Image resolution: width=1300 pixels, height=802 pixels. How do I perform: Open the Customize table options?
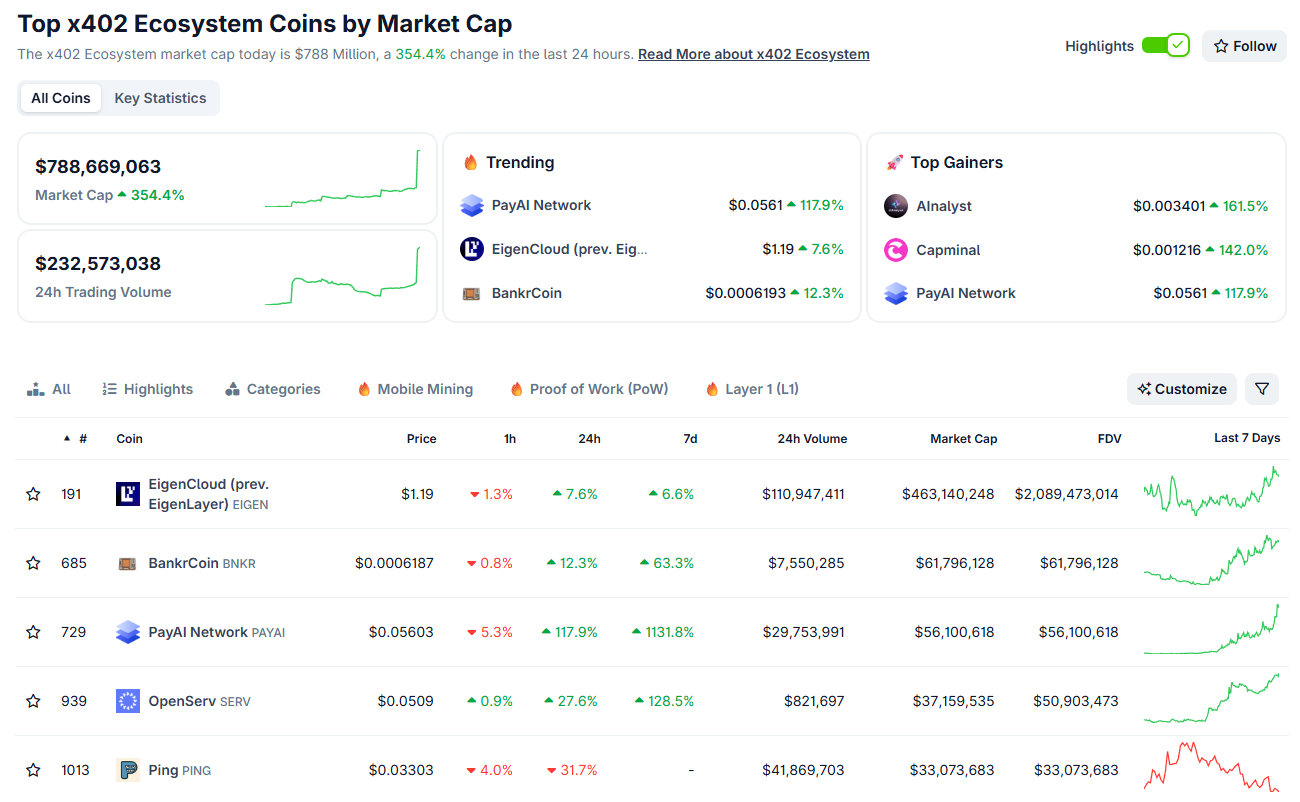(x=1181, y=389)
